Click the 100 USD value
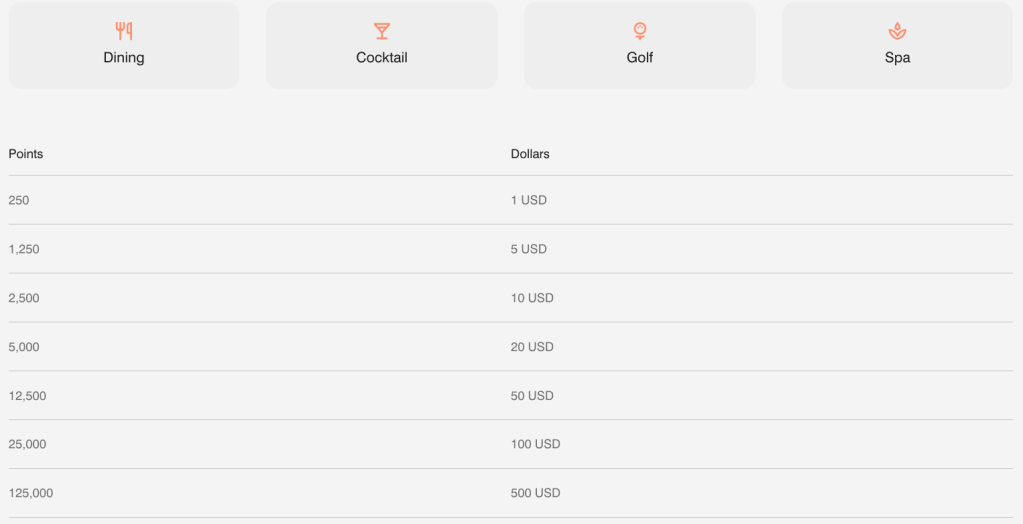The width and height of the screenshot is (1023, 524). pyautogui.click(x=536, y=444)
